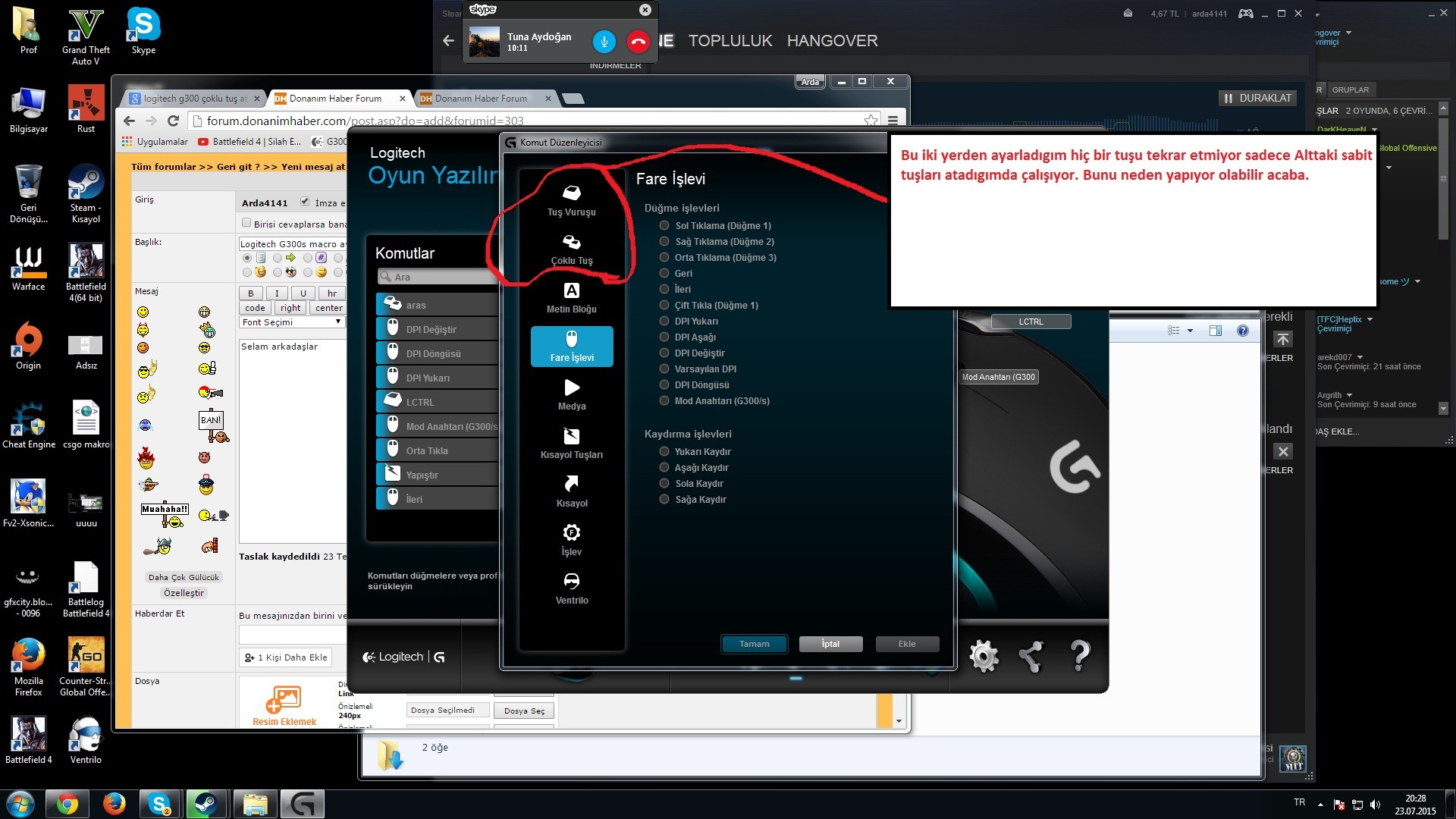Click Logitech Gaming Software taskbar icon

(303, 804)
